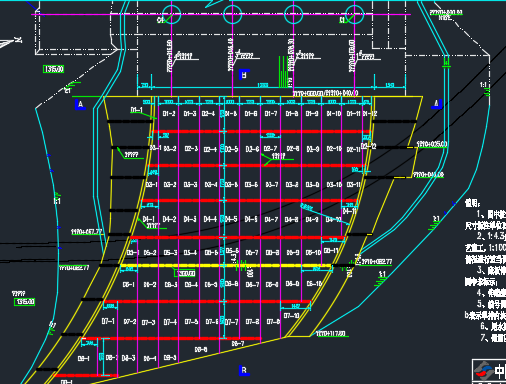Image resolution: width=506 pixels, height=384 pixels.
Task: Select the D3-3 block label
Action: click(x=191, y=184)
